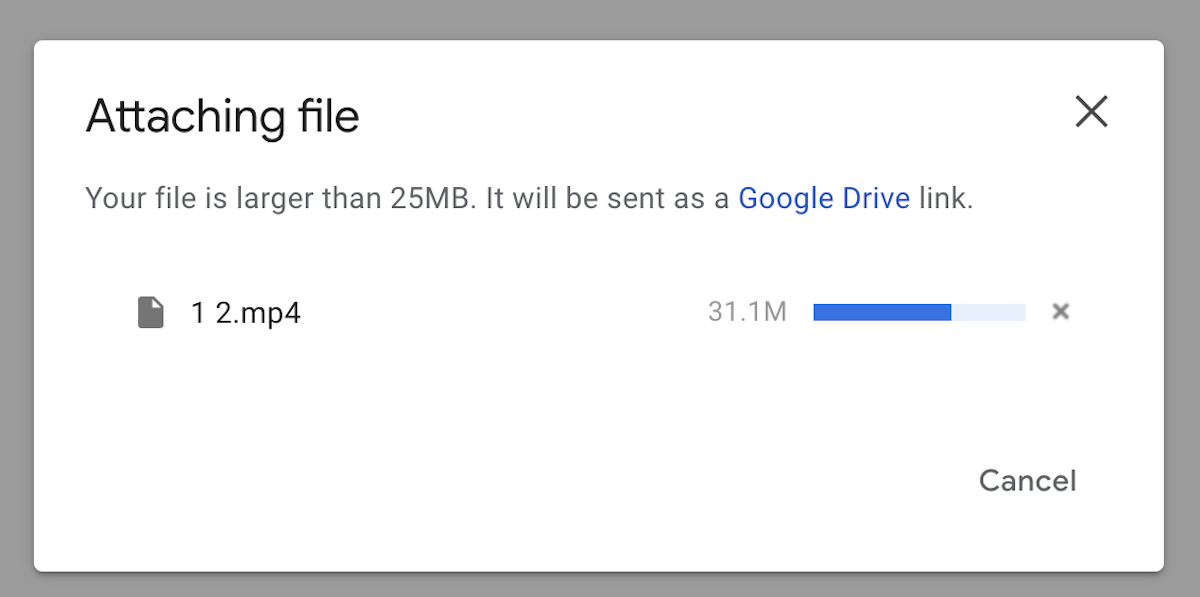
Task: Close the Attaching file dialog
Action: 1091,112
